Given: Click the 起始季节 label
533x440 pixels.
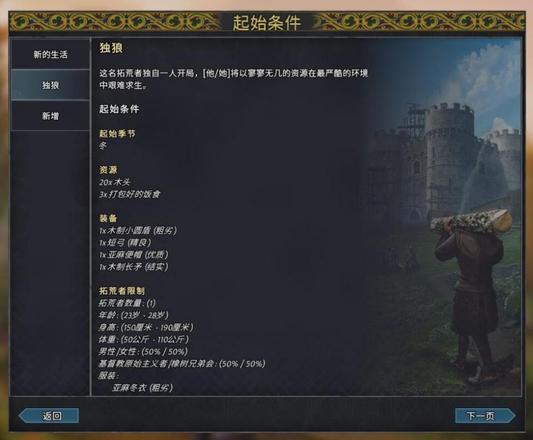Looking at the screenshot, I should coord(117,133).
